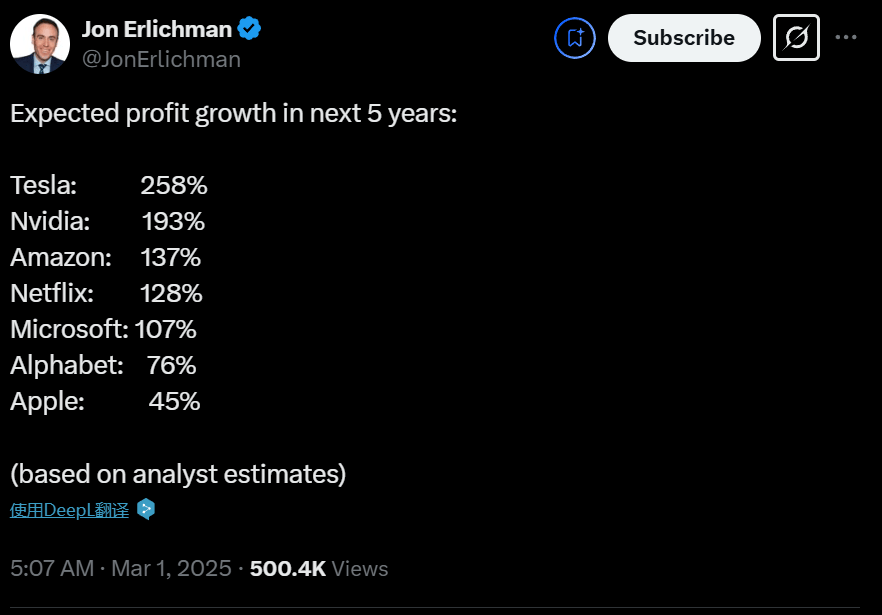The height and width of the screenshot is (615, 882).
Task: Click the Tesla 258% line
Action: coord(108,185)
